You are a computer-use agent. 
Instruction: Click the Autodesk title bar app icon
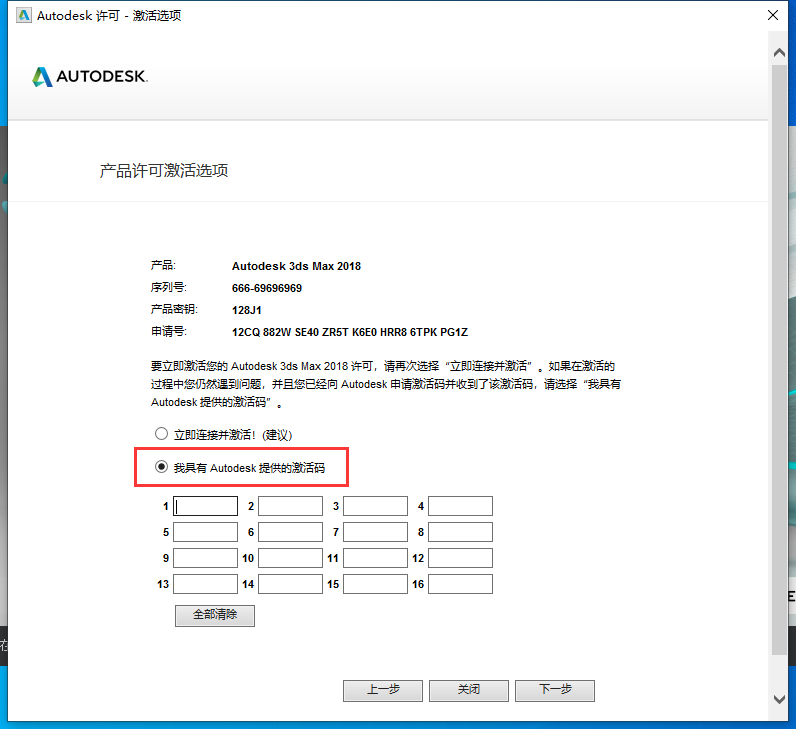(x=19, y=16)
